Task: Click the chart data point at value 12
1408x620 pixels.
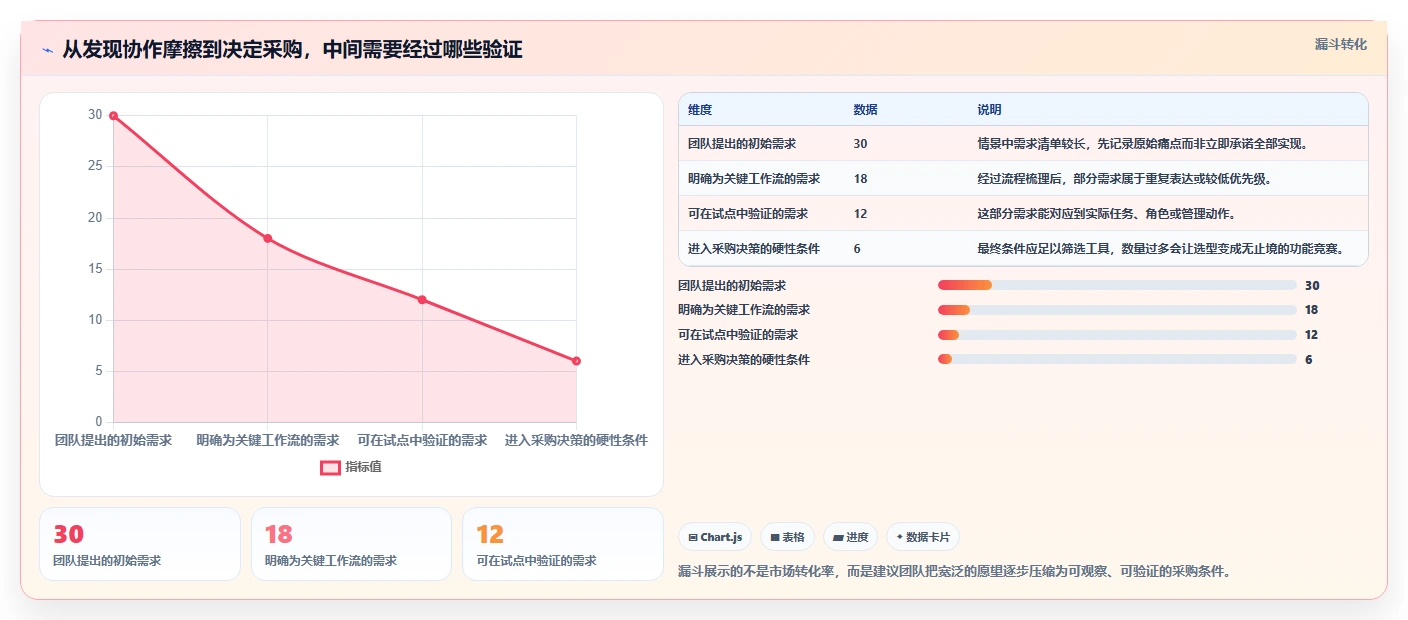Action: coord(422,300)
